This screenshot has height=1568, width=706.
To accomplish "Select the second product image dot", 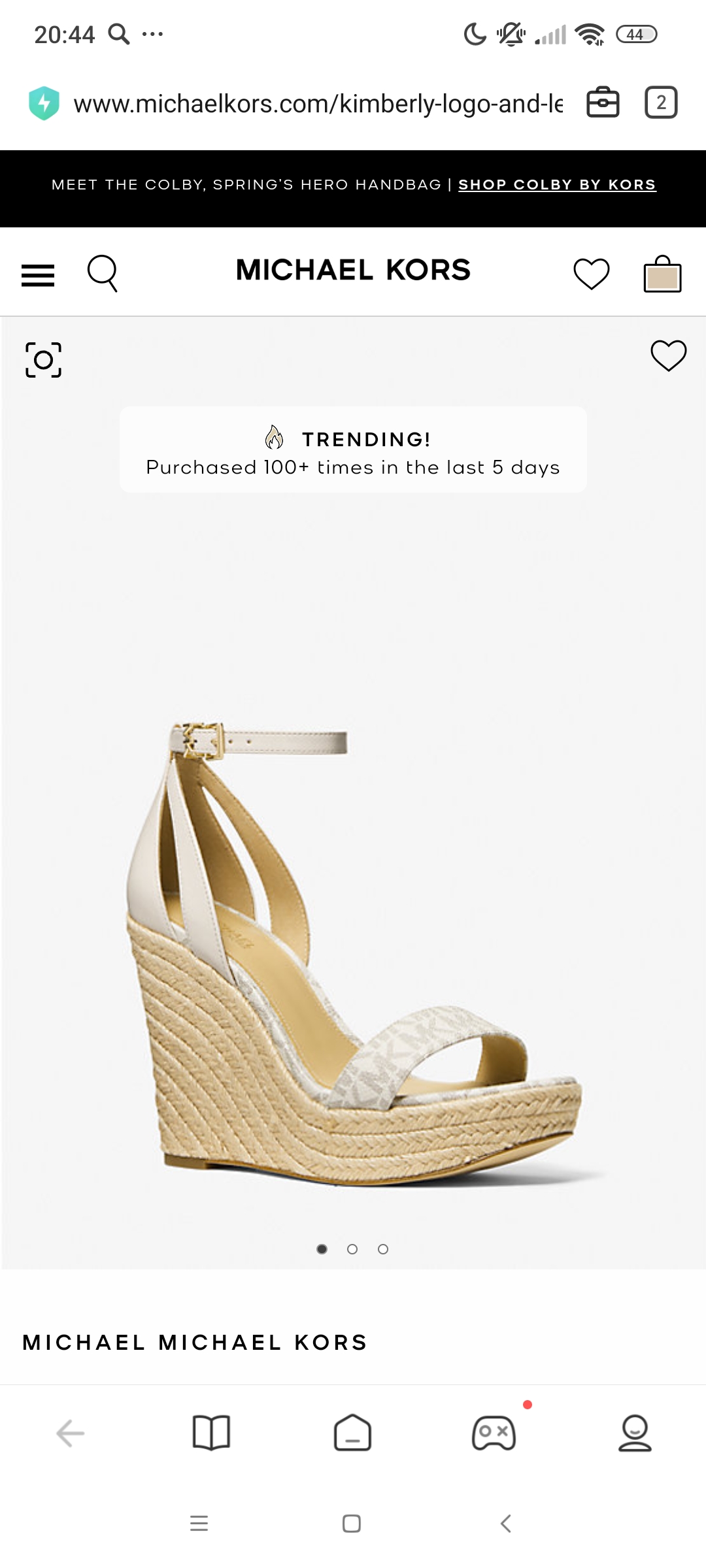I will click(352, 1249).
